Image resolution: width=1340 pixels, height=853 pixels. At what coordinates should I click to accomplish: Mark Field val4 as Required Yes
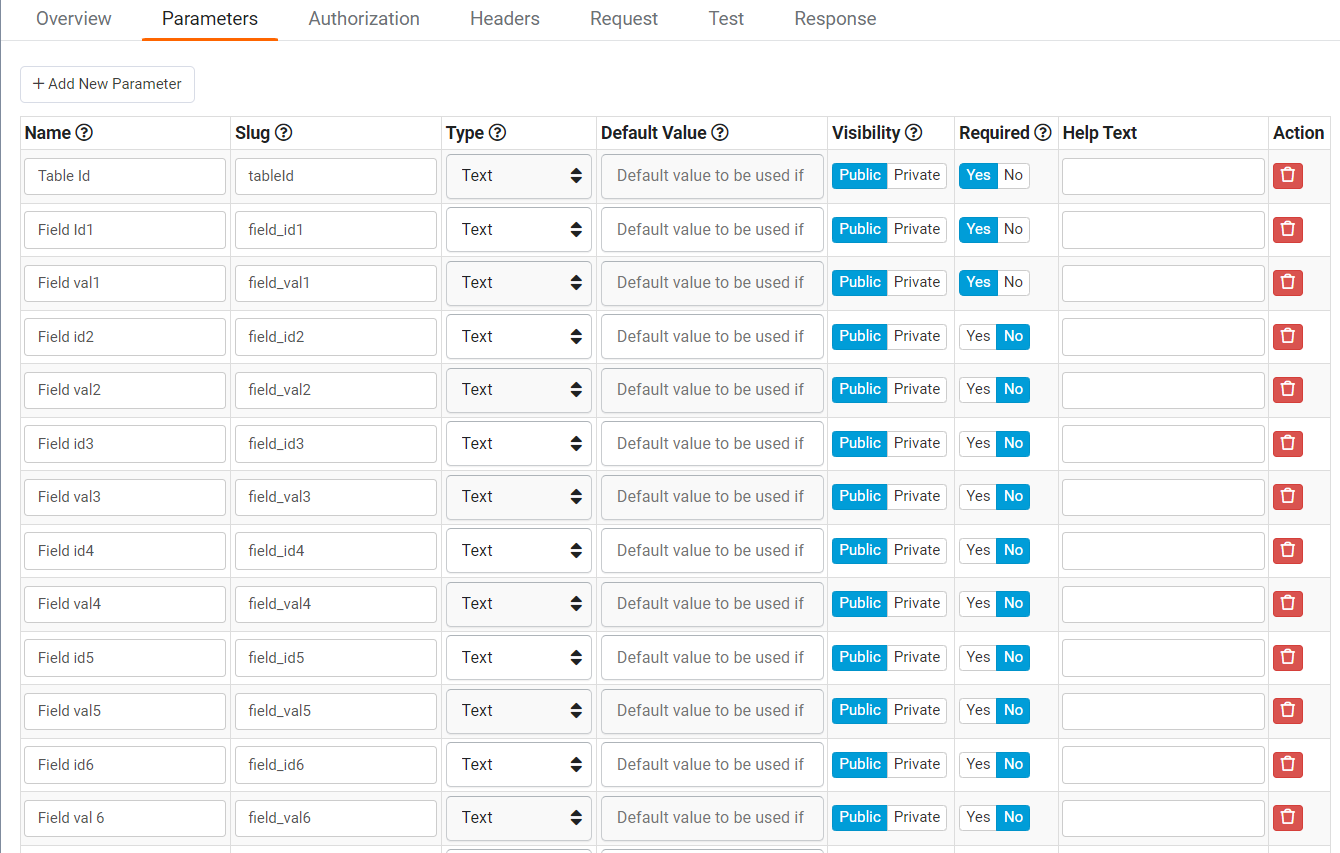pos(978,603)
